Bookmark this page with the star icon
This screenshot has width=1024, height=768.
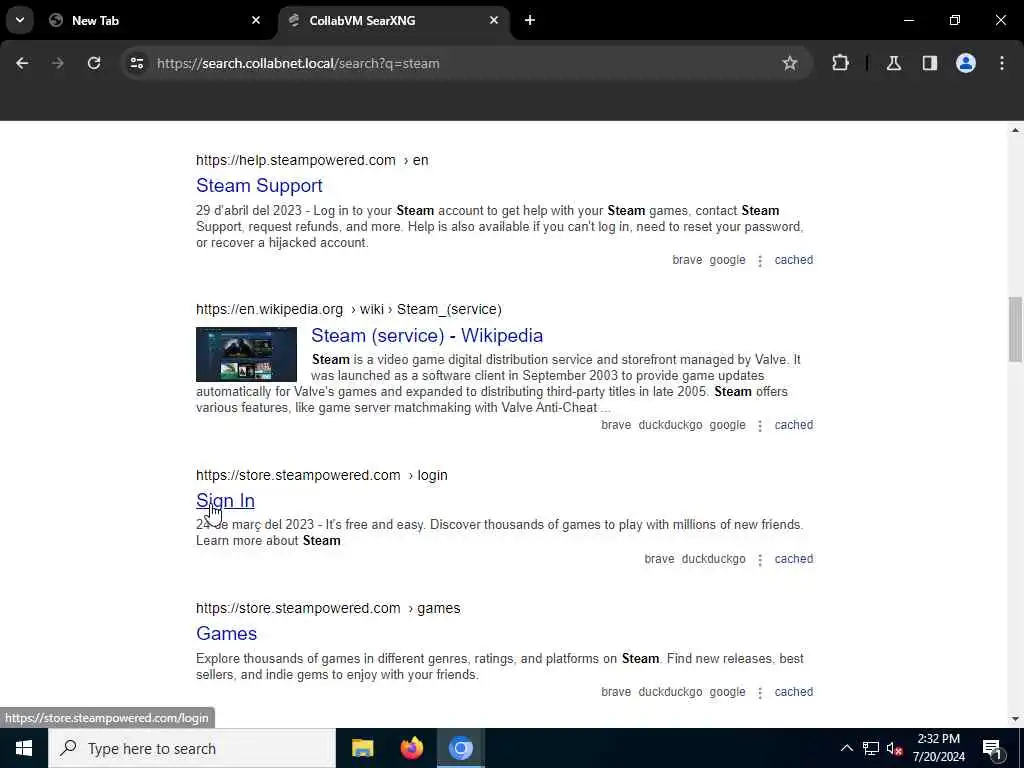pyautogui.click(x=790, y=63)
